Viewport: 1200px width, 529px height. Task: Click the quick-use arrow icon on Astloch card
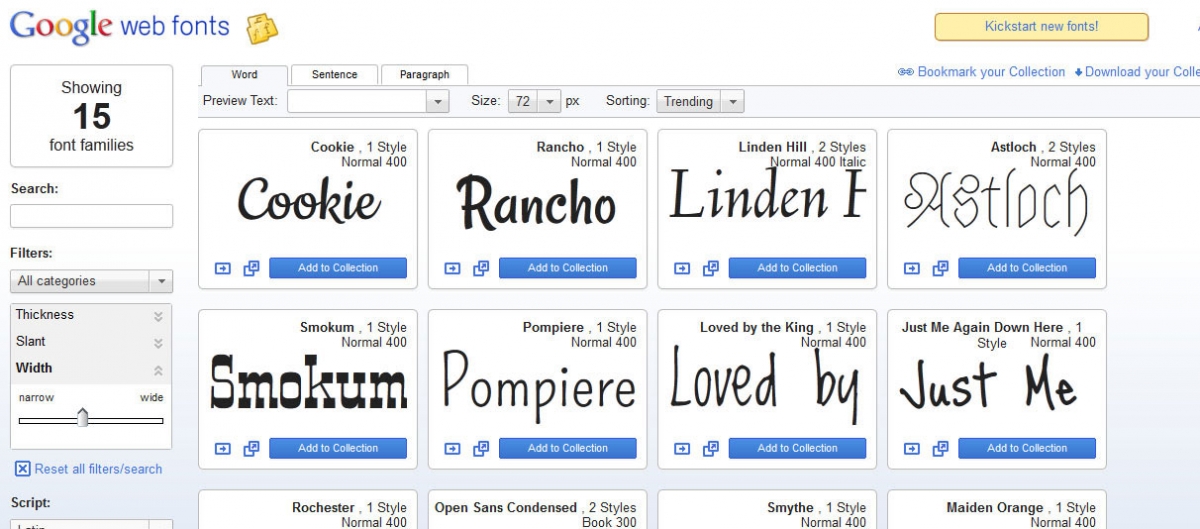pos(912,268)
